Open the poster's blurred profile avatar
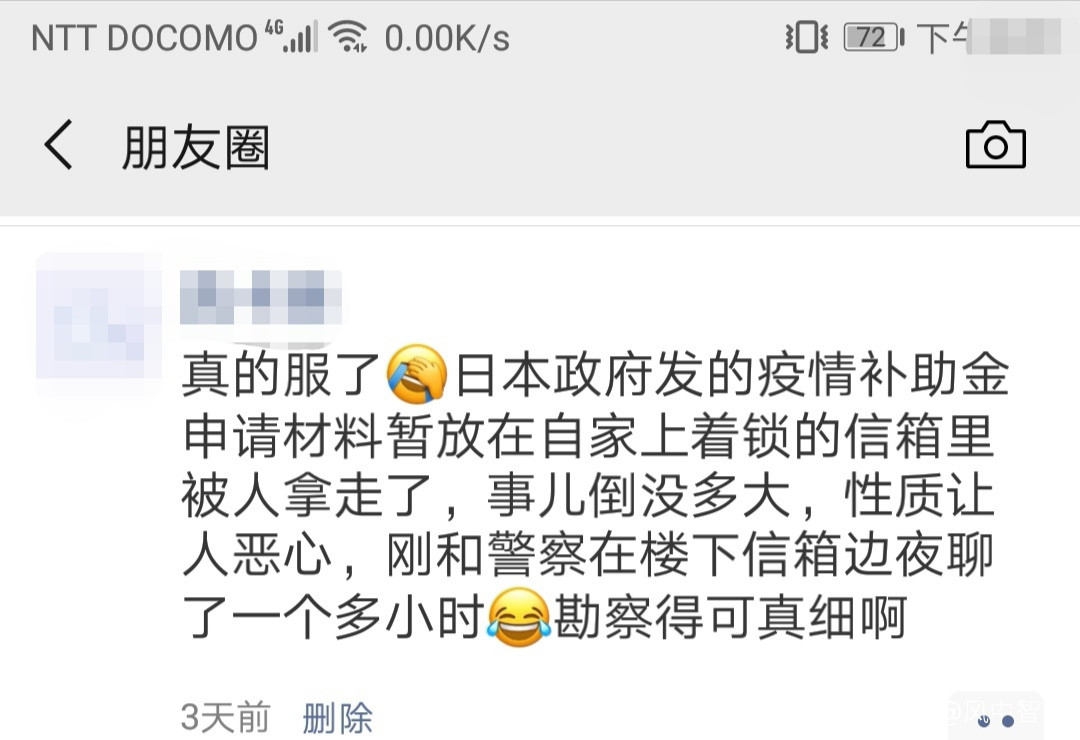This screenshot has width=1080, height=740. [x=98, y=324]
